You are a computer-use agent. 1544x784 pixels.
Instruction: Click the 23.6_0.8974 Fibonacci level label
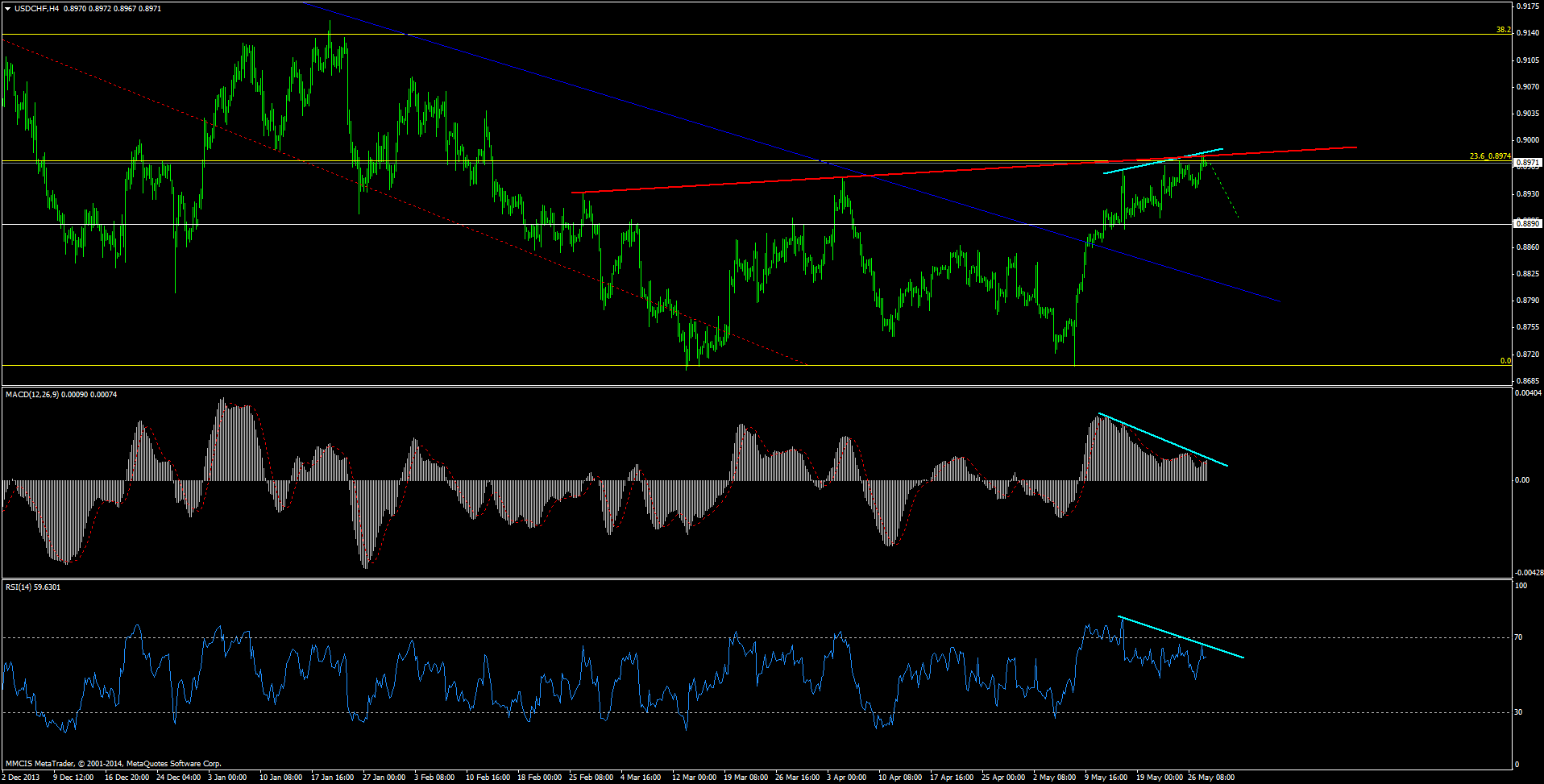(x=1490, y=156)
